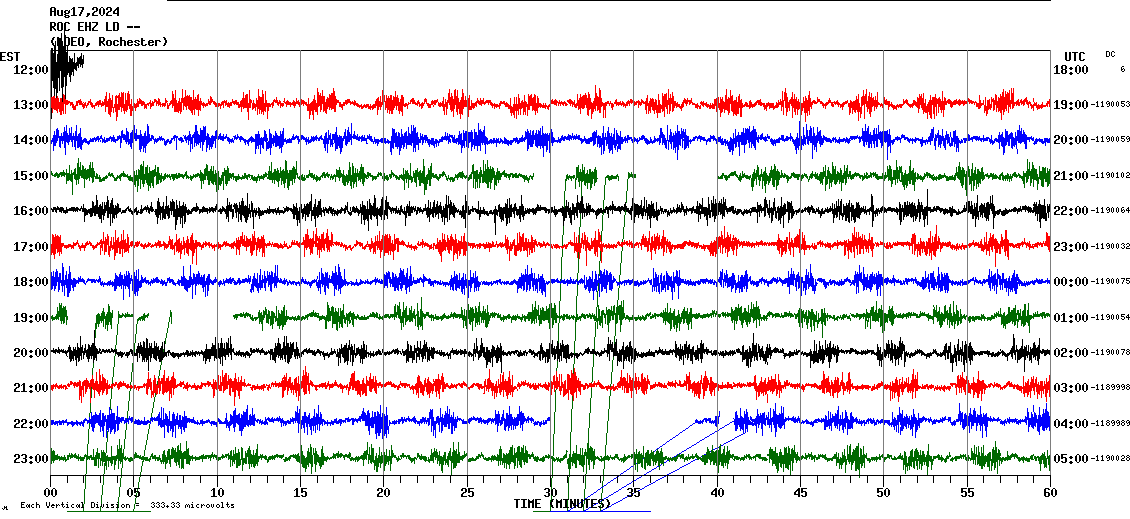1130x519 pixels.
Task: Select the UTC timezone label
Action: point(1074,56)
